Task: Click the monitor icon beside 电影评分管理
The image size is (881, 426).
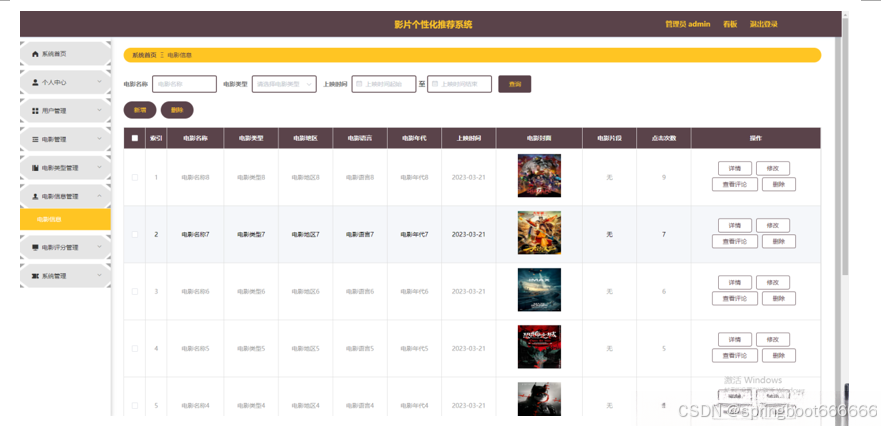Action: pos(35,247)
